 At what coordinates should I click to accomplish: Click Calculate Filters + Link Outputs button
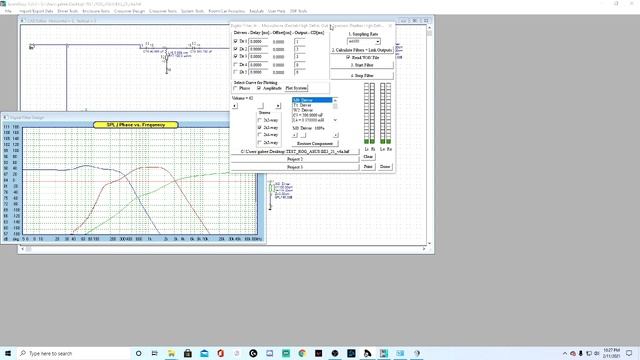362,50
